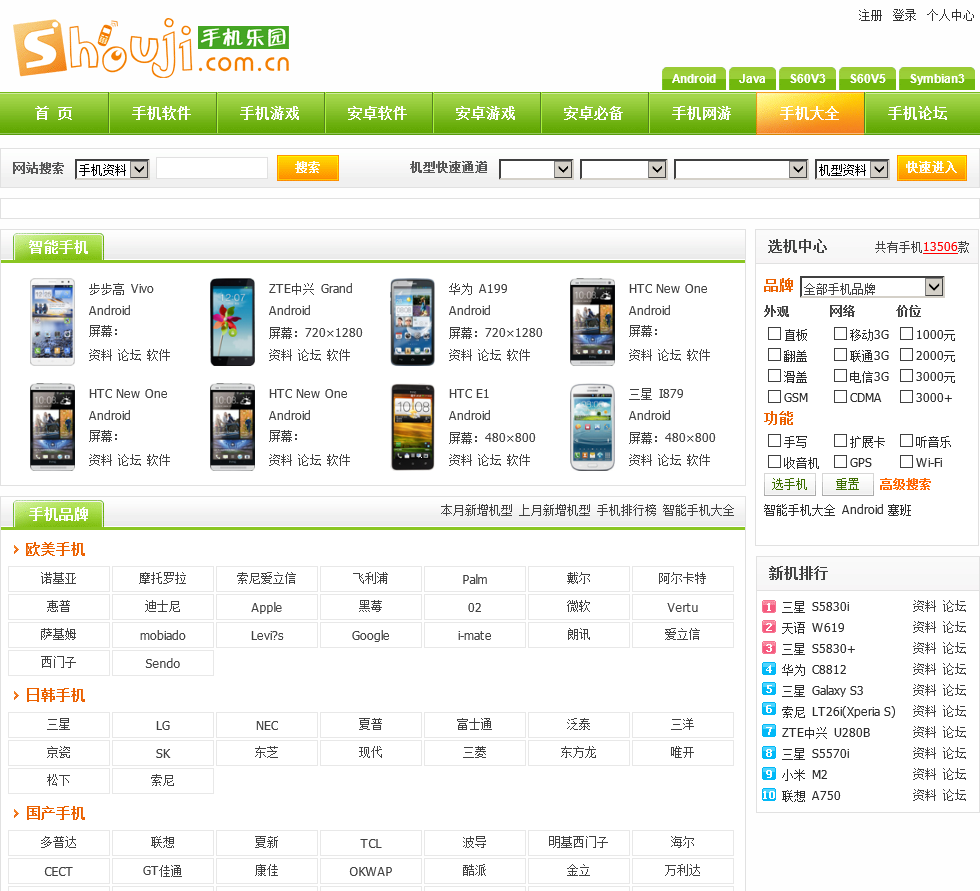Viewport: 980px width, 891px height.
Task: Switch to the Symbian3 platform tab
Action: point(937,79)
